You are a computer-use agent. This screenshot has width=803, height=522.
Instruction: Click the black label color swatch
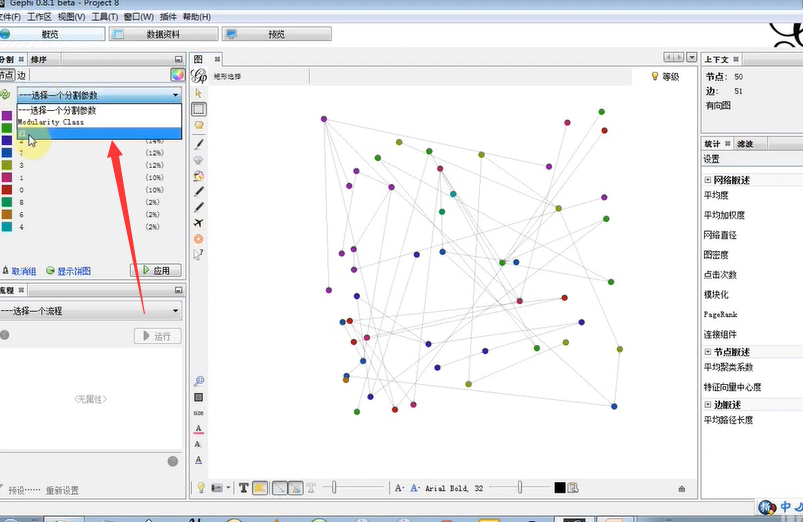[x=560, y=488]
